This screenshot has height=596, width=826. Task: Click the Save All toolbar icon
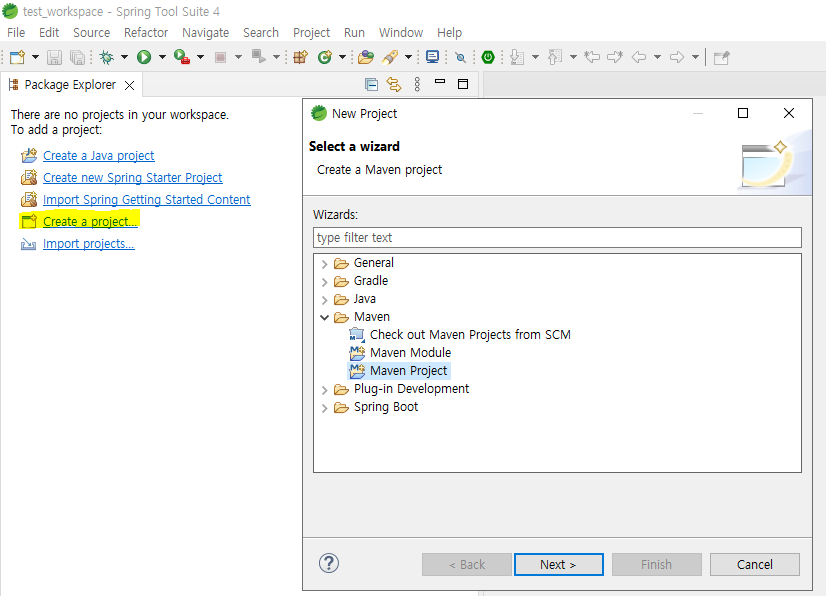(77, 57)
